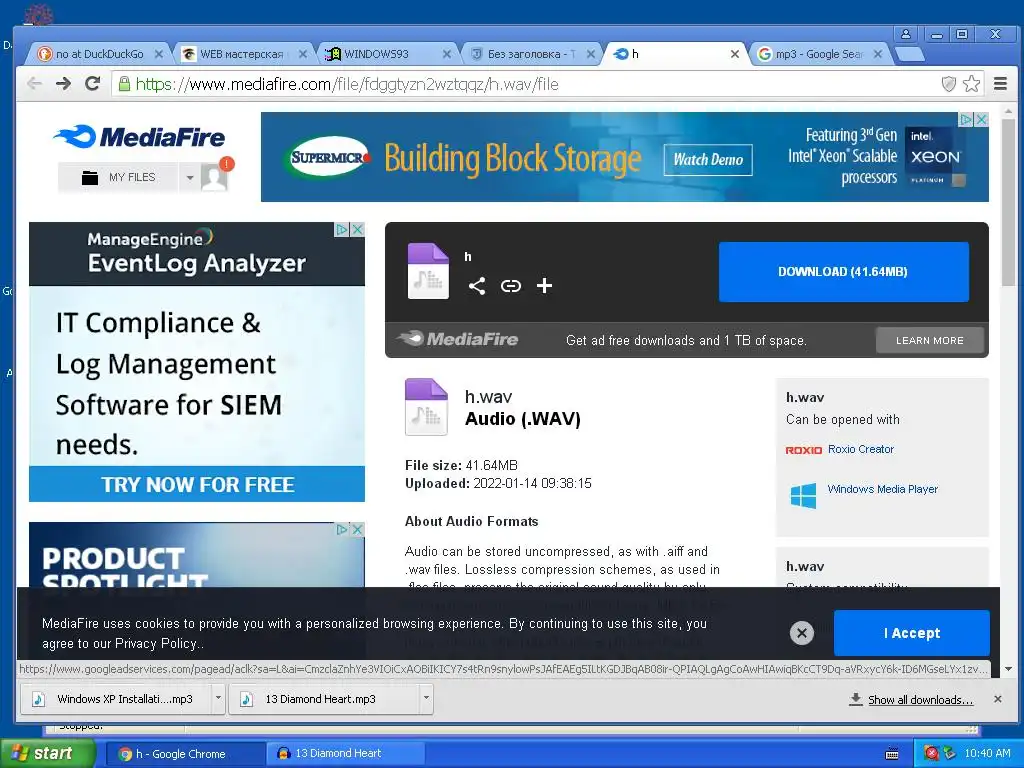1024x768 pixels.
Task: Click Try Now For Free ad button
Action: 197,484
